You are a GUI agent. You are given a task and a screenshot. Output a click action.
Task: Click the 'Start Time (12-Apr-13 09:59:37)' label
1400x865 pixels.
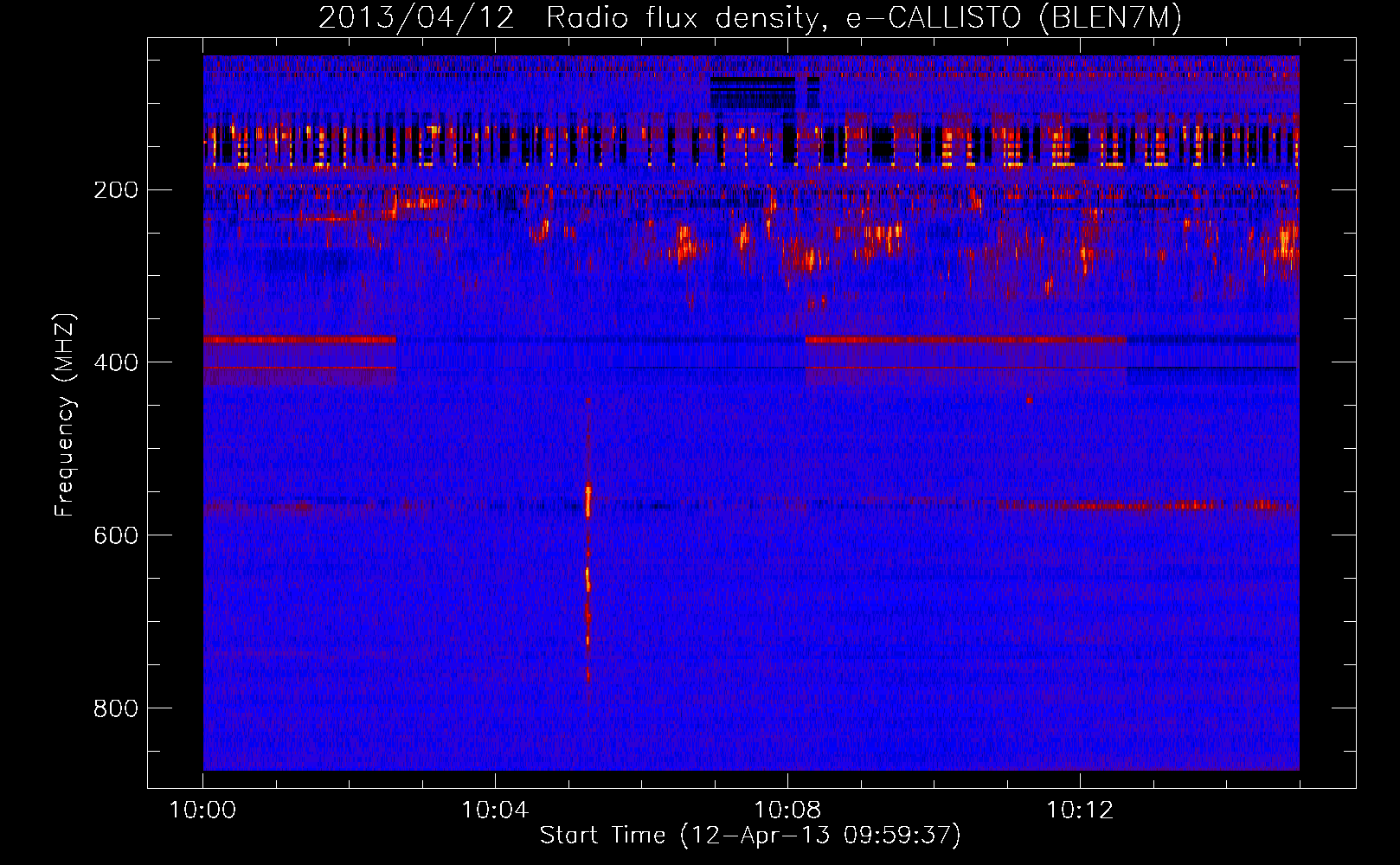click(x=750, y=836)
